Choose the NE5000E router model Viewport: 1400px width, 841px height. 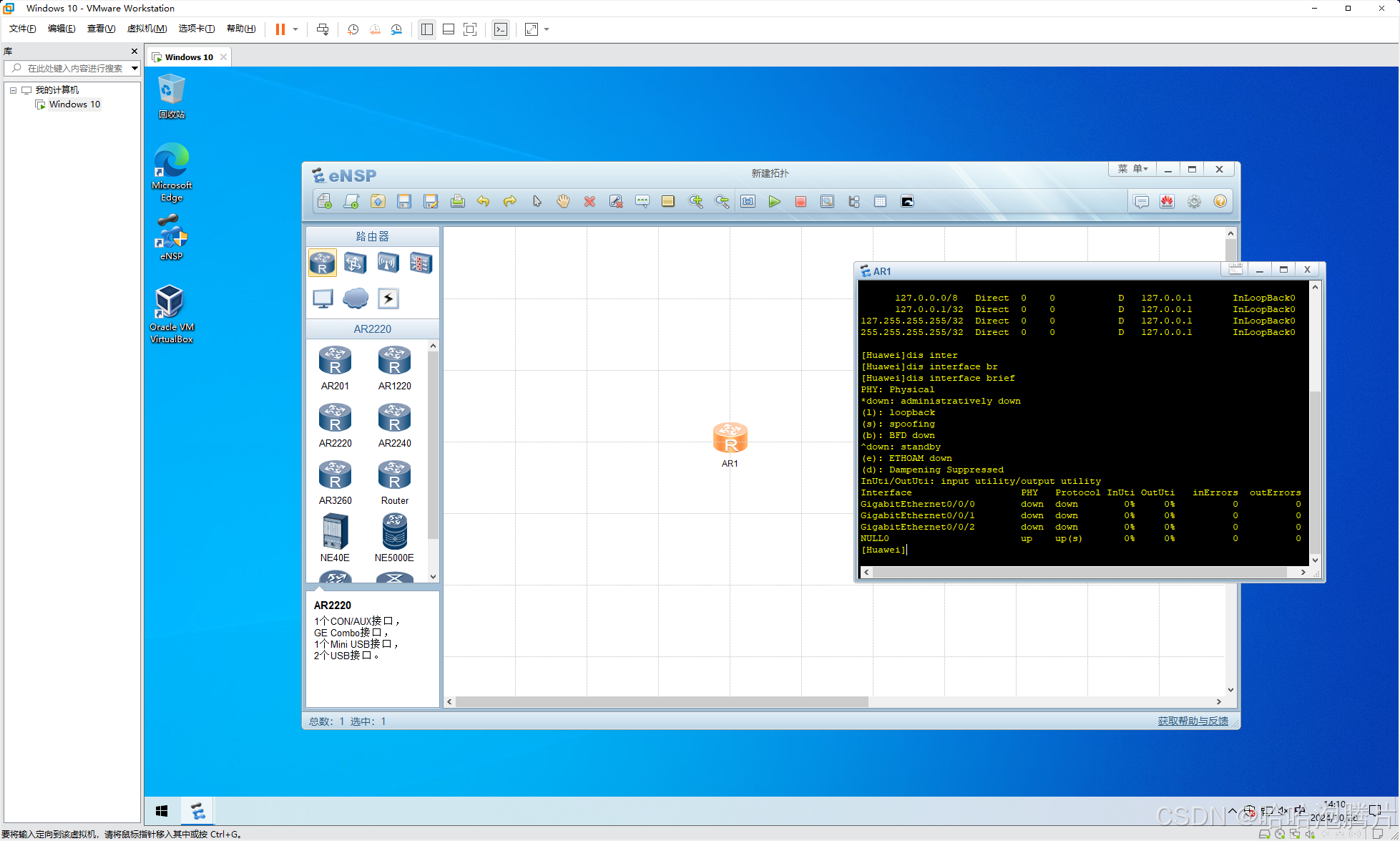(394, 538)
